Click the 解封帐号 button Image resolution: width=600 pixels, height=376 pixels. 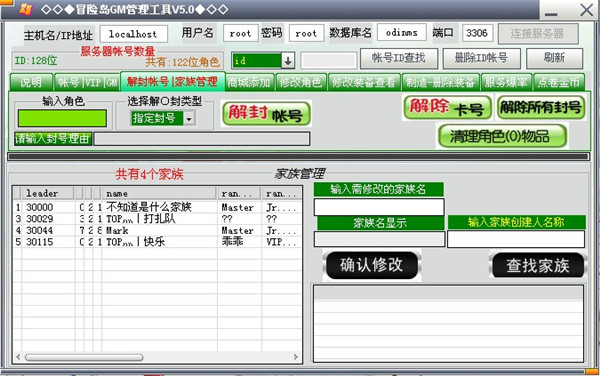tap(266, 114)
